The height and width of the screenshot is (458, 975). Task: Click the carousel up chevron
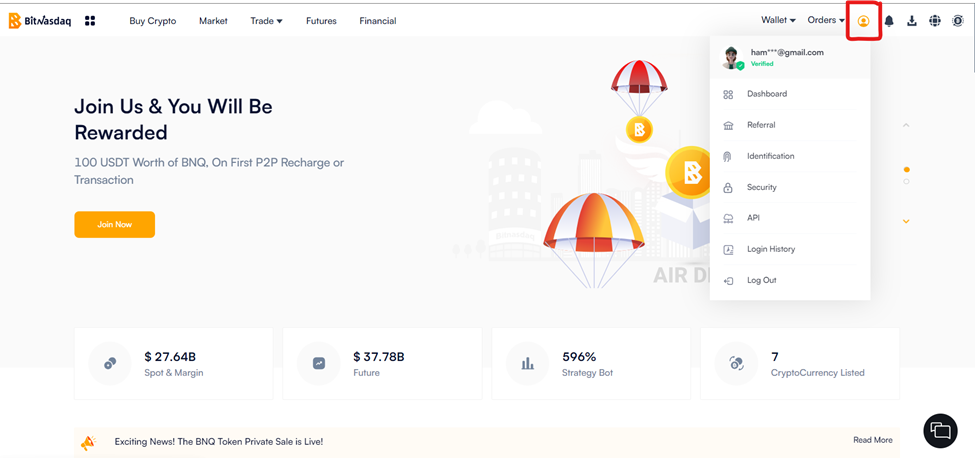coord(906,126)
